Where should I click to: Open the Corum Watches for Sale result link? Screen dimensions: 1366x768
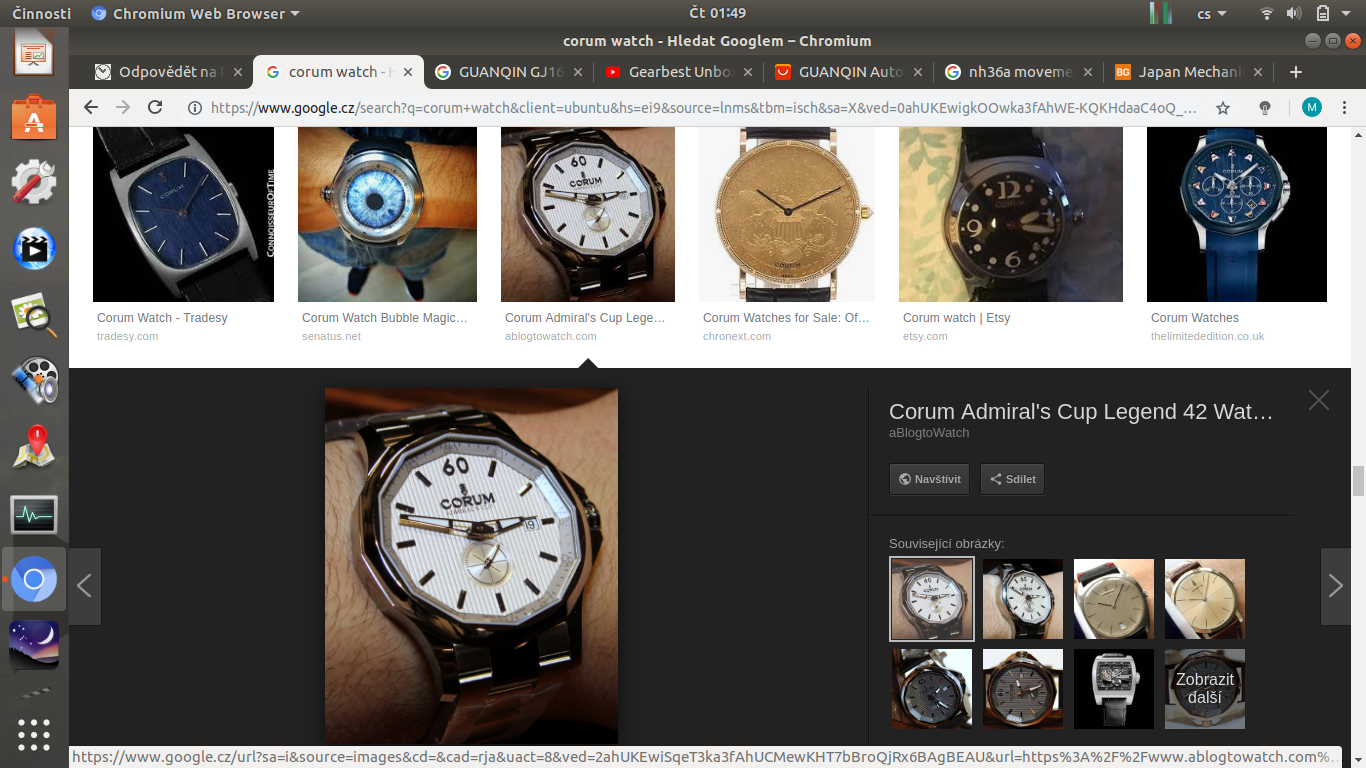[x=787, y=318]
